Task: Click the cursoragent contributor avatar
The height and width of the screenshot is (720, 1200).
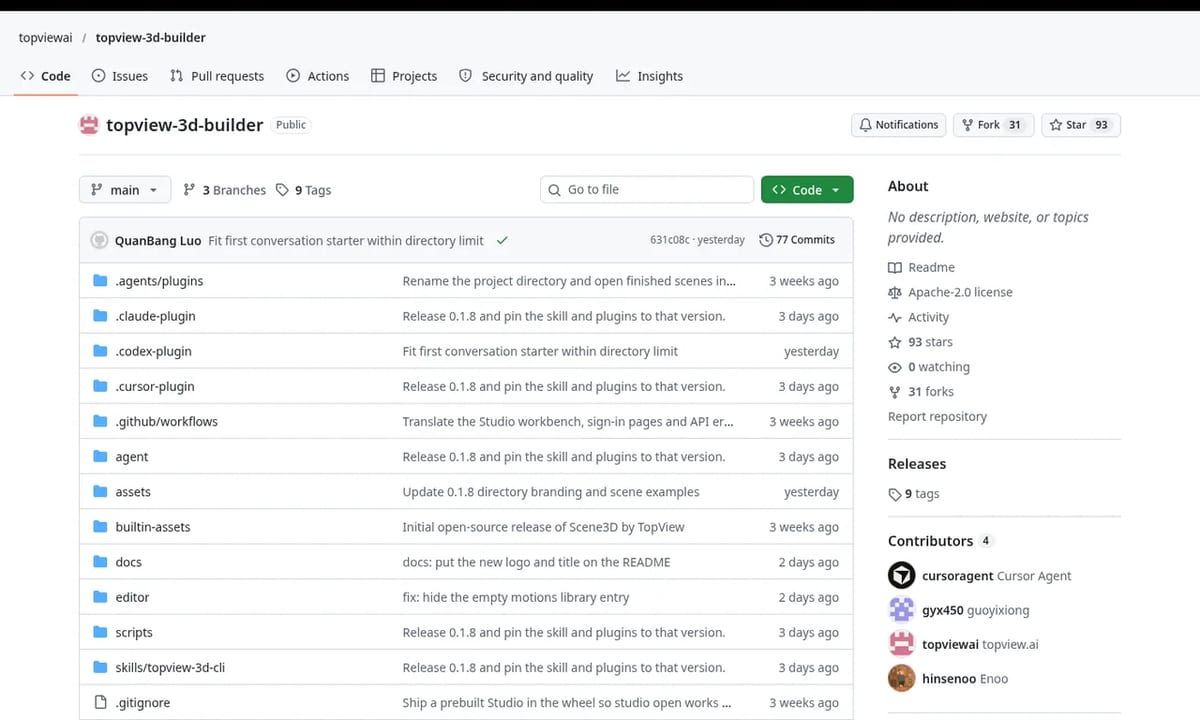Action: (902, 575)
